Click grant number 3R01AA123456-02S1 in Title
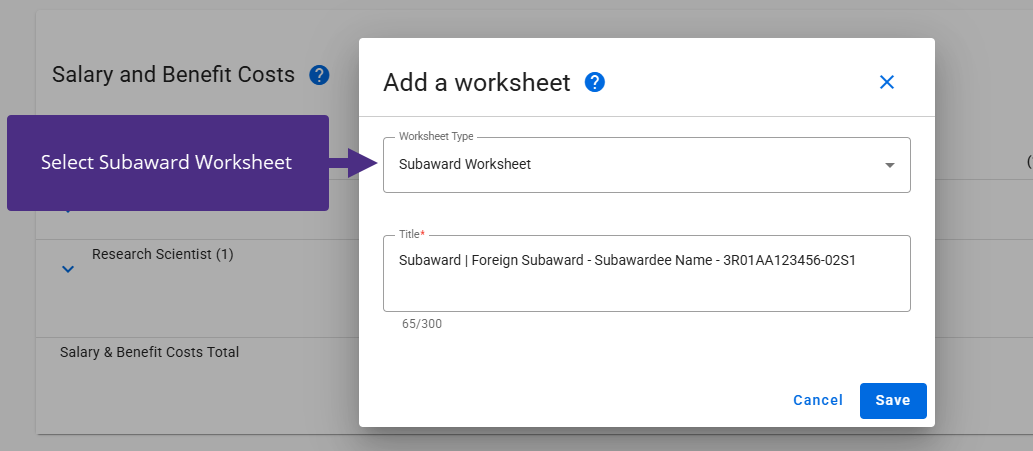Image resolution: width=1033 pixels, height=451 pixels. (x=789, y=261)
